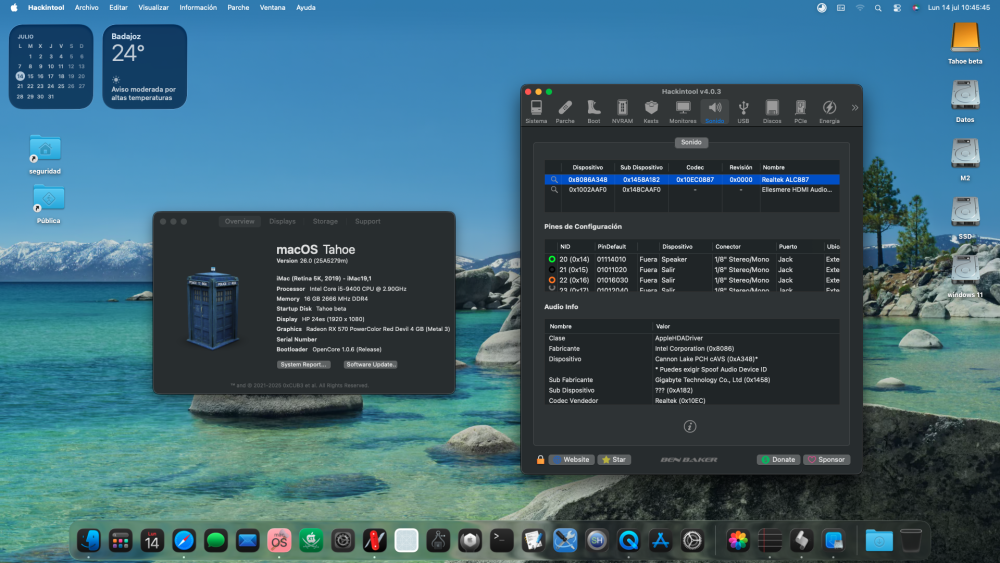Click the TARDIS image in About window

tap(212, 309)
